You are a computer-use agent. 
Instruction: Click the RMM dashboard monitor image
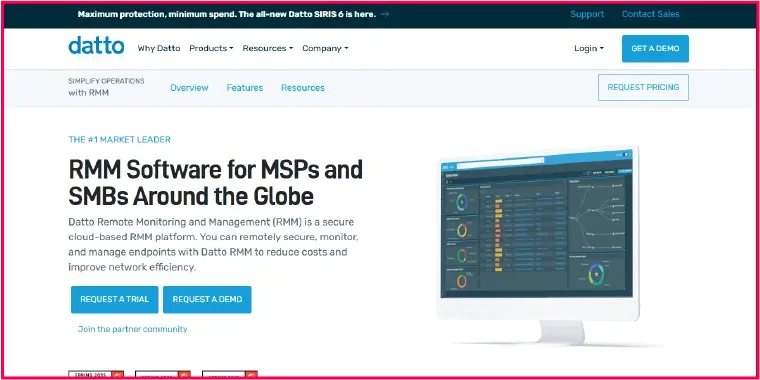(538, 245)
